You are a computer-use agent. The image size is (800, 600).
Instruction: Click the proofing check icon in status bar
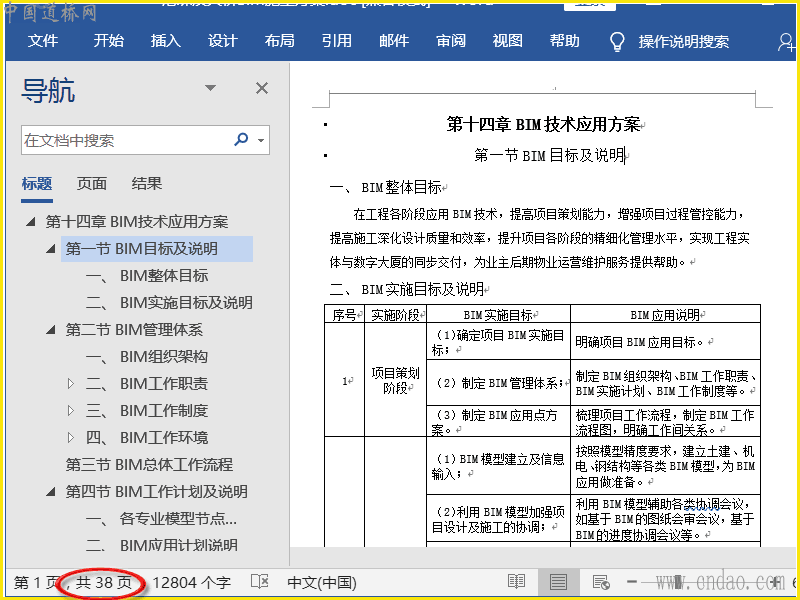(x=259, y=582)
